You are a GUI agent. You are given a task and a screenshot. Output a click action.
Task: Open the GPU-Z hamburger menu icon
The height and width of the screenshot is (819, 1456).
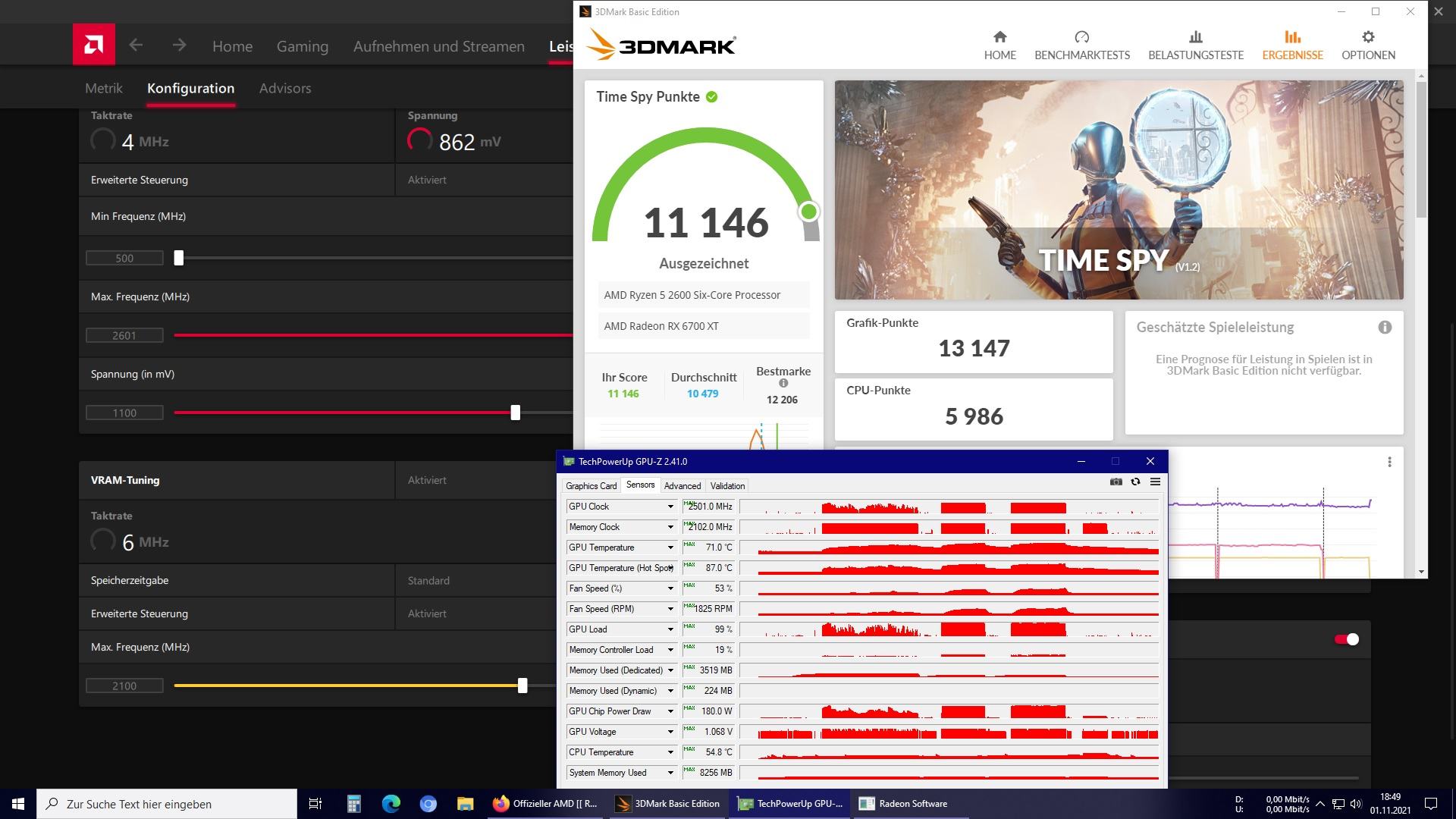click(x=1155, y=482)
